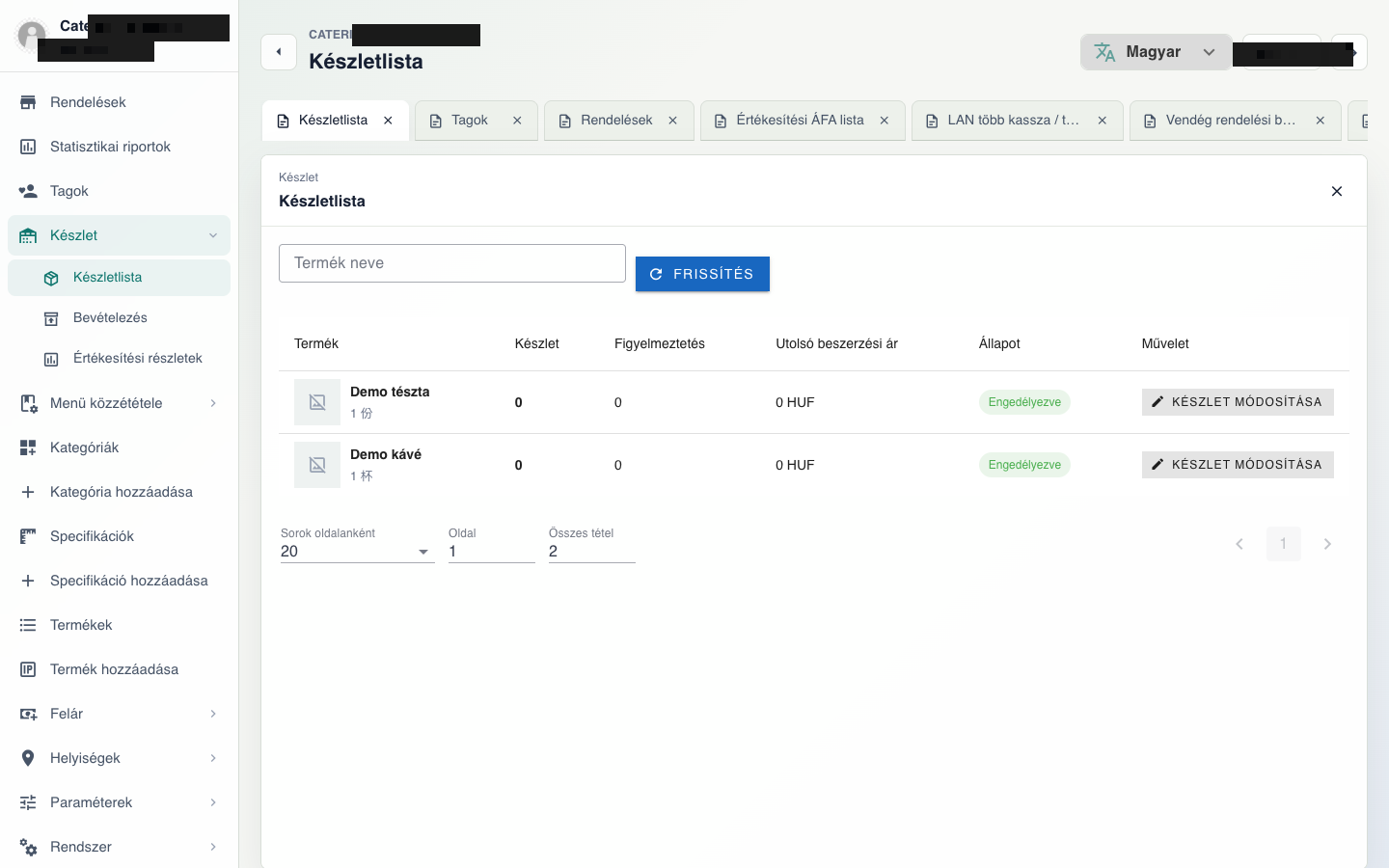Click the Demo kávé image placeholder
The height and width of the screenshot is (868, 1389).
pyautogui.click(x=317, y=465)
